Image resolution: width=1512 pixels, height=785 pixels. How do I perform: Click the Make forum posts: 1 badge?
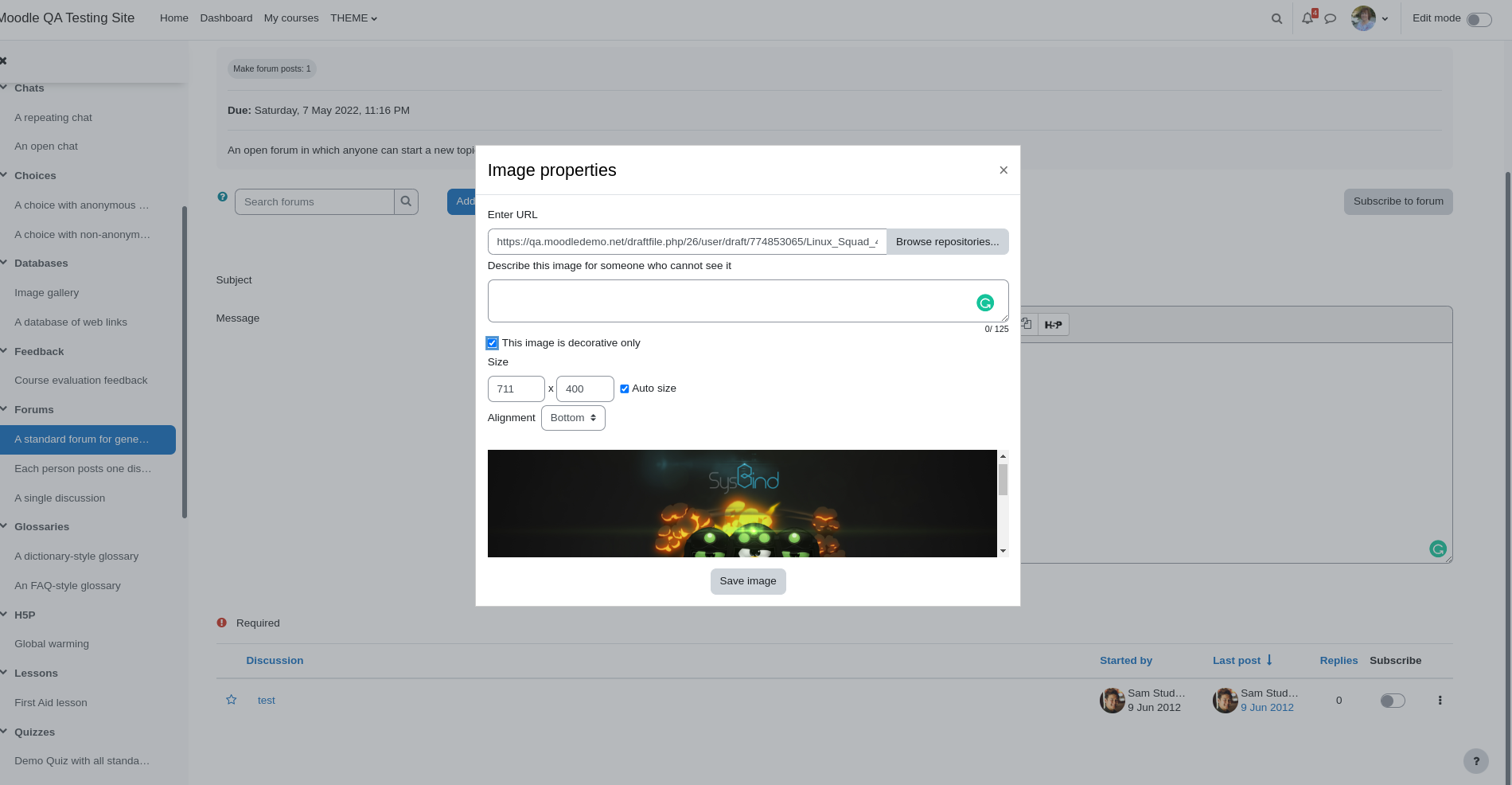click(272, 68)
